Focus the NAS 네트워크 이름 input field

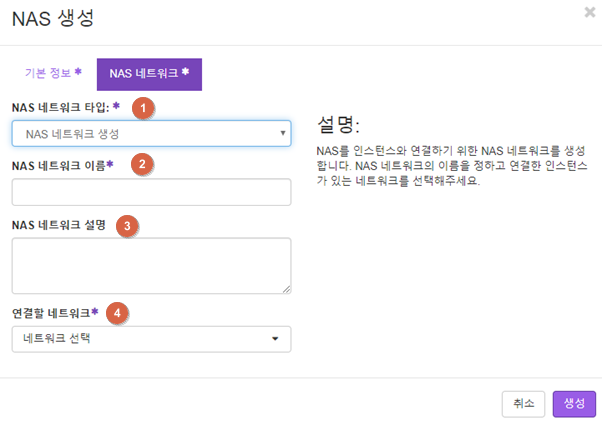point(152,192)
